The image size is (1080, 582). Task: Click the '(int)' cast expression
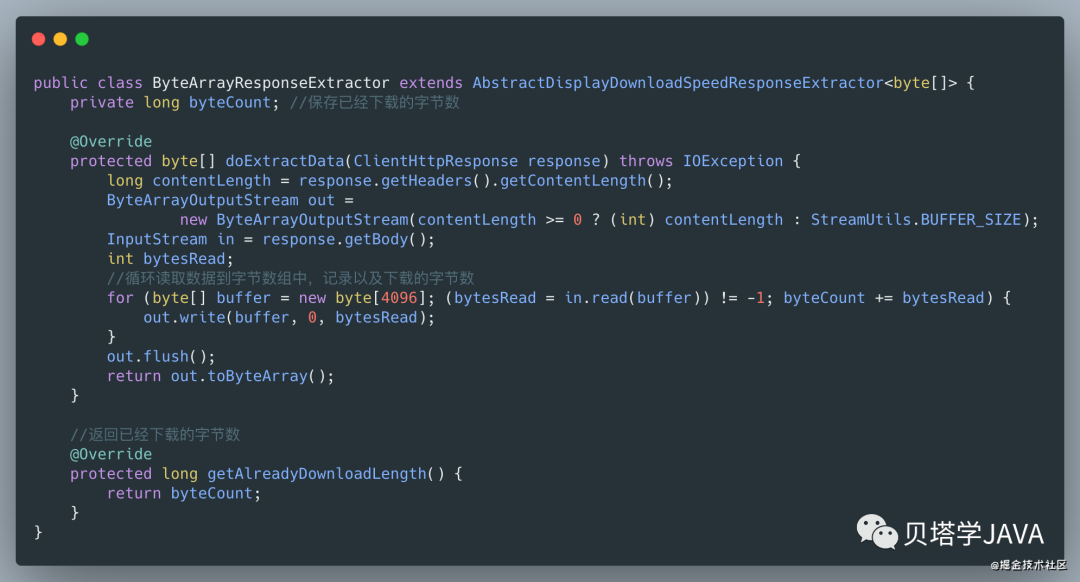pos(632,220)
